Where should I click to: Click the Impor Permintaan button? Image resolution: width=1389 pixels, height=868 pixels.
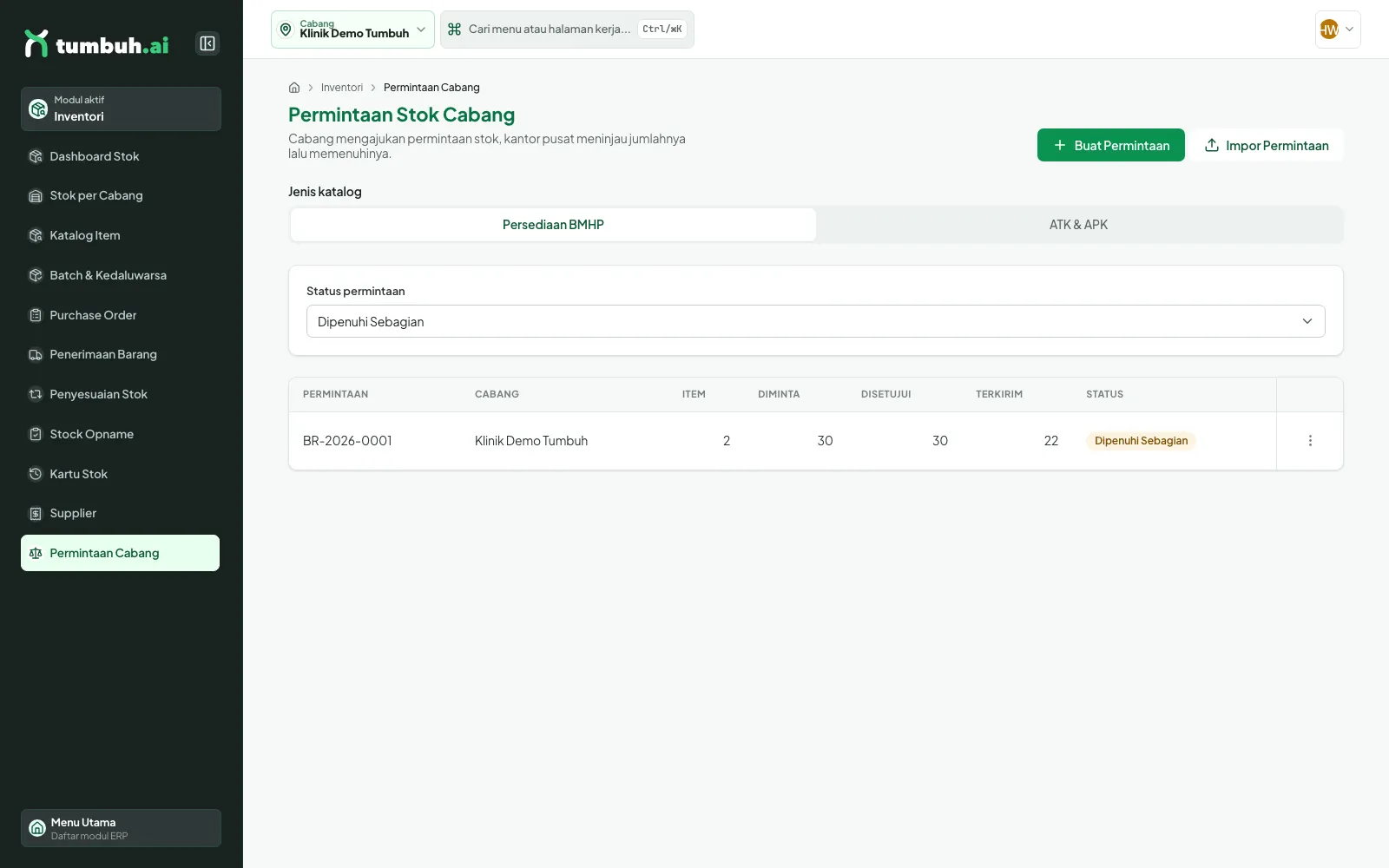(1267, 145)
